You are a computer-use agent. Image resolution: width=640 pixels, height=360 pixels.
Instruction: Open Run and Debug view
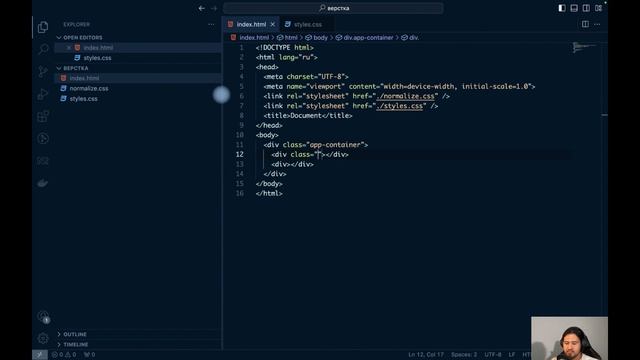coord(43,94)
